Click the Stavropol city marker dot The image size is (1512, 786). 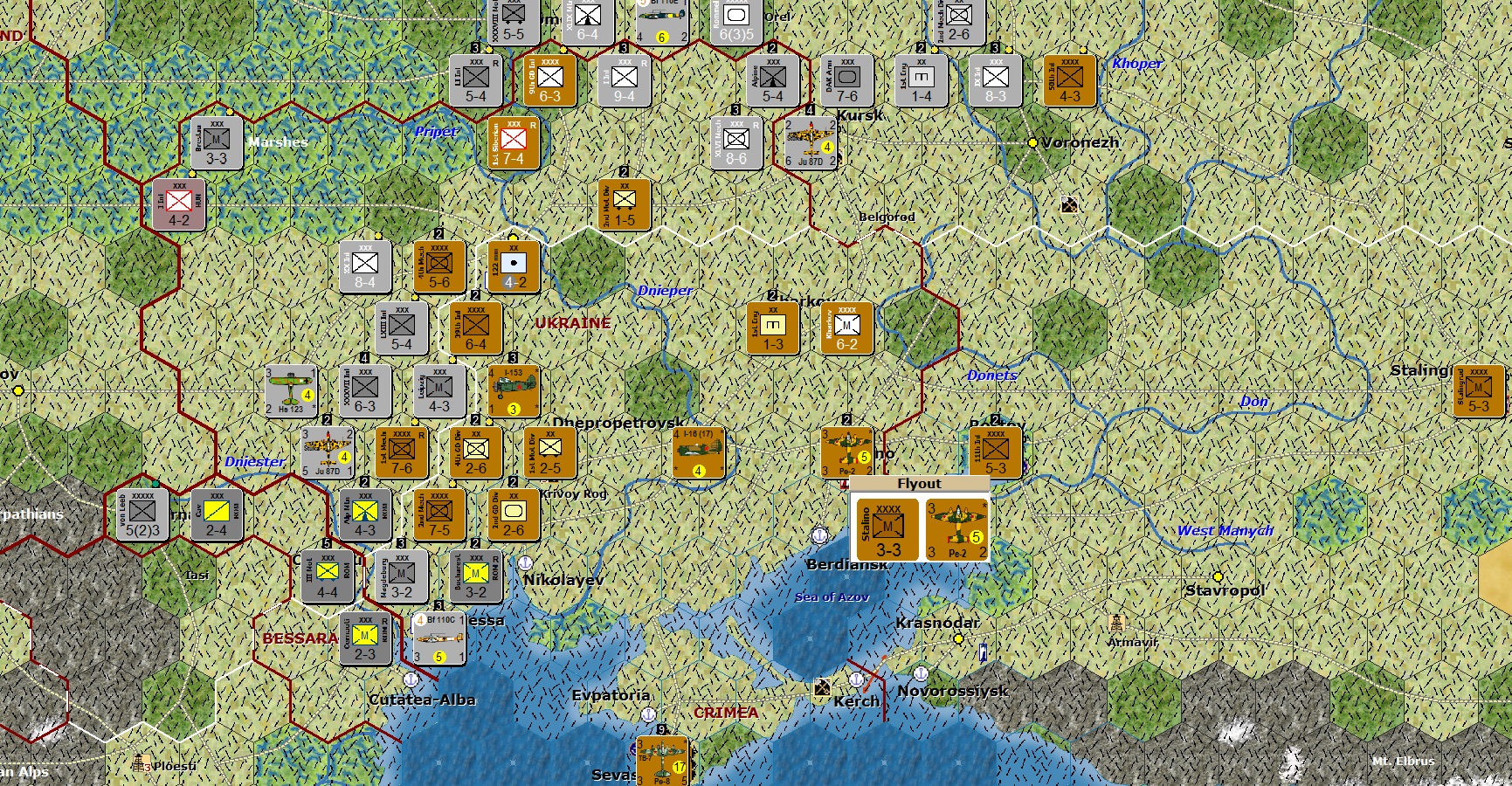pos(1218,576)
